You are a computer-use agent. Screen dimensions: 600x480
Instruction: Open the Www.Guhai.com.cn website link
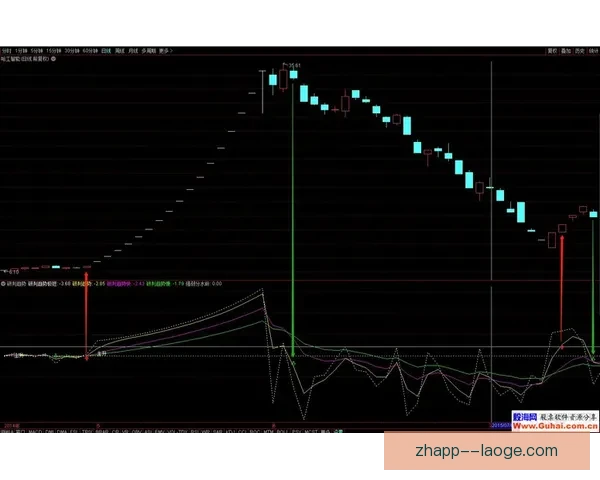tap(555, 426)
